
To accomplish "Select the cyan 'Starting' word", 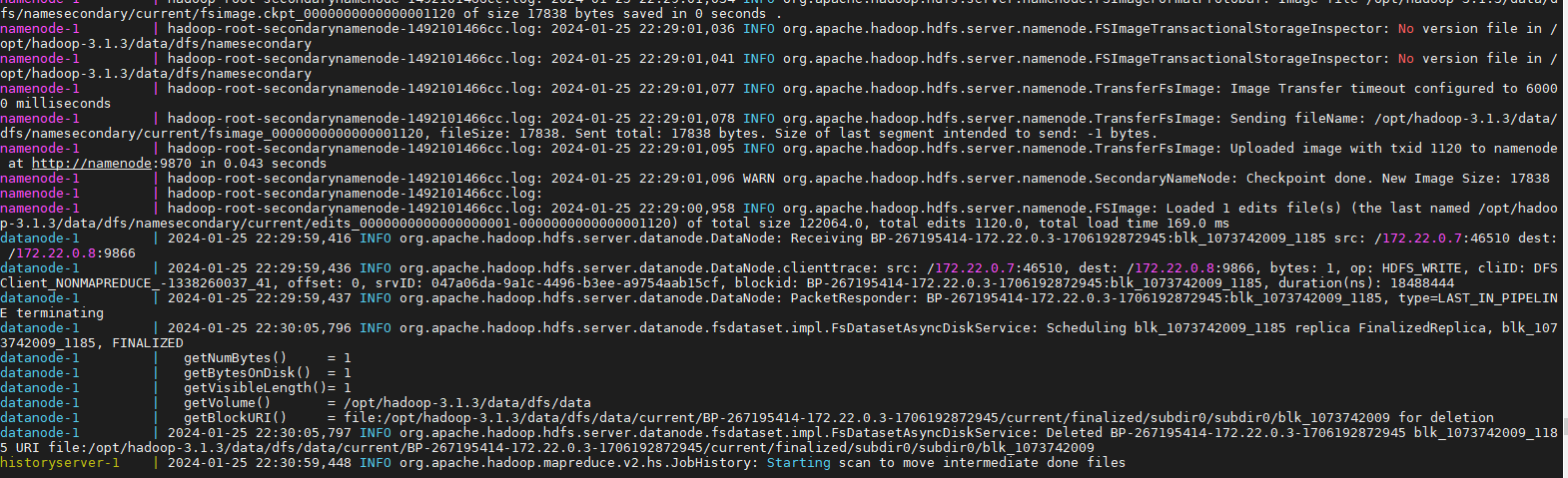I will (x=798, y=463).
